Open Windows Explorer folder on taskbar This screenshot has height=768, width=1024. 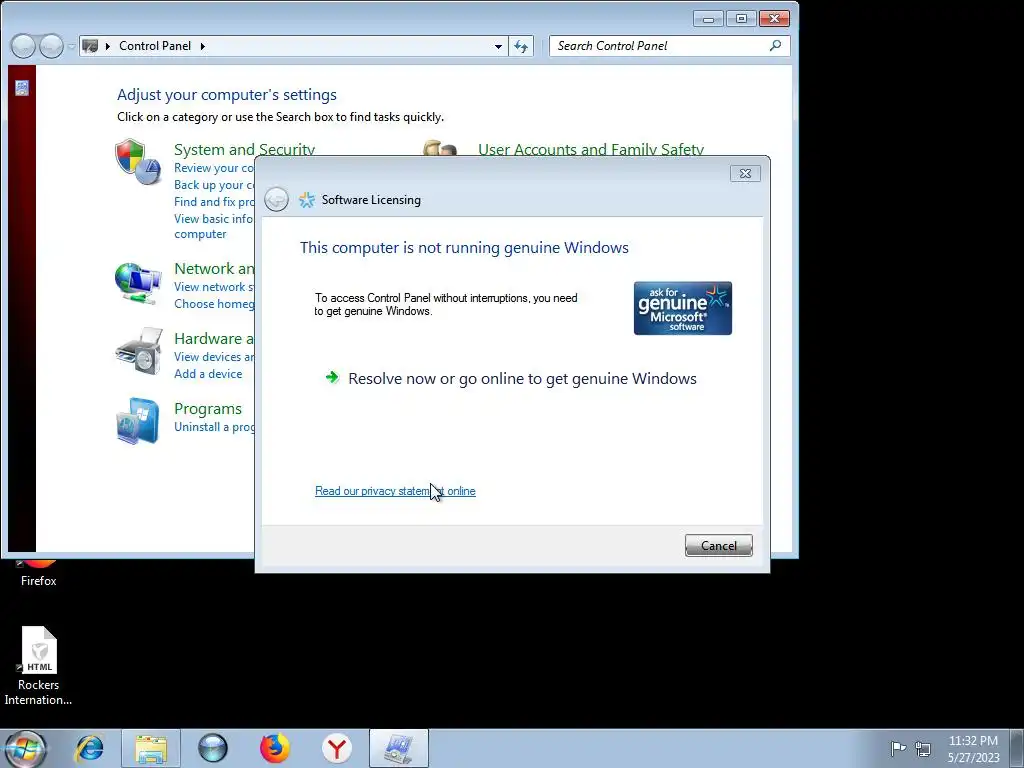pyautogui.click(x=151, y=748)
